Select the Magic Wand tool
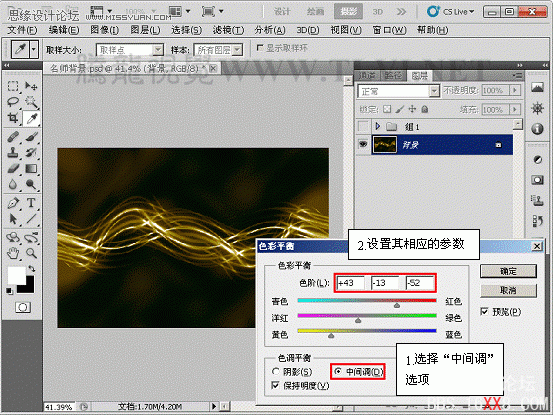Viewport: 553px width, 415px height. tap(31, 102)
